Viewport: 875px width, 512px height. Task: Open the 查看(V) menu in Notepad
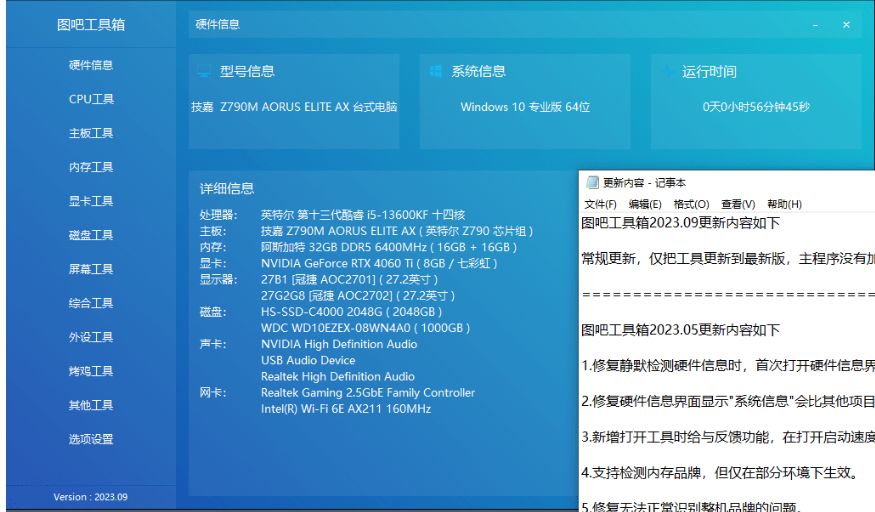pos(738,204)
